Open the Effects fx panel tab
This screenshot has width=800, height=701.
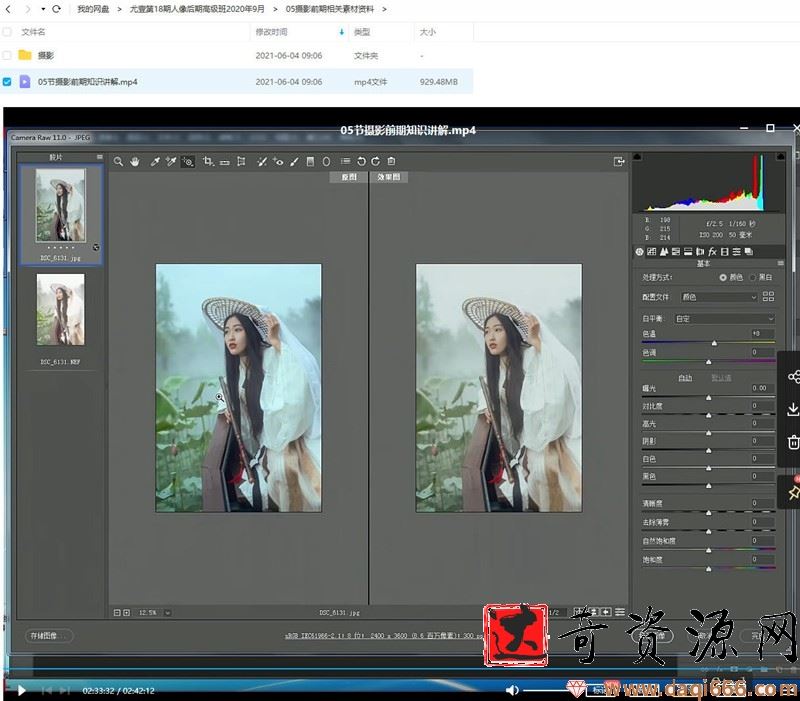click(x=713, y=252)
